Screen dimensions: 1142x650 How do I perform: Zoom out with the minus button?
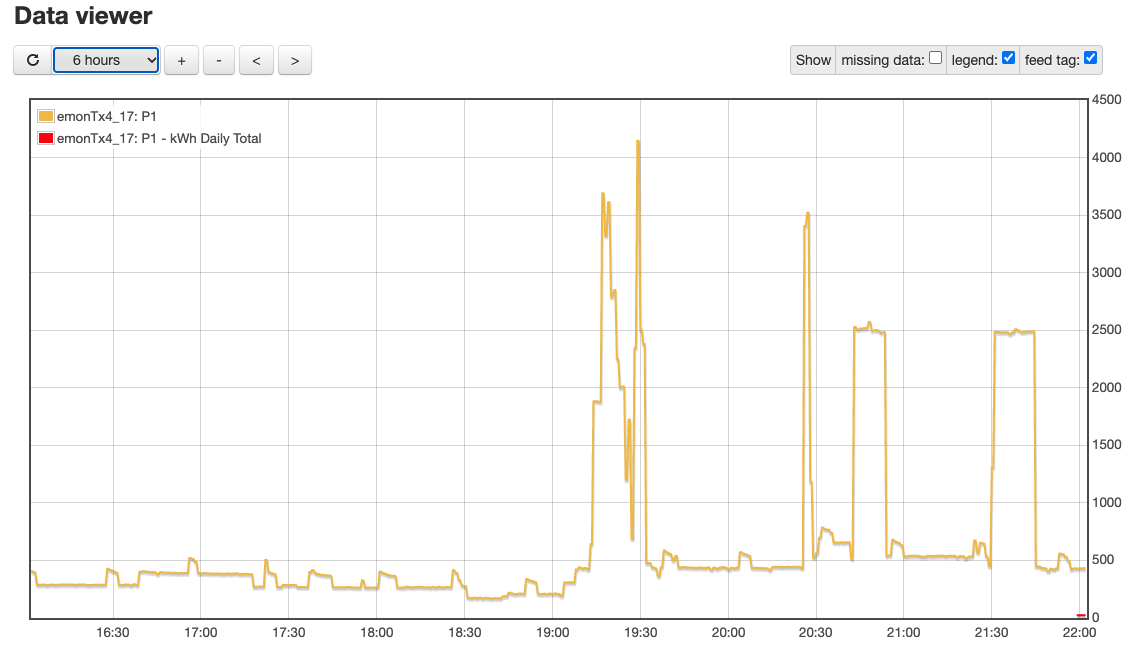point(218,60)
